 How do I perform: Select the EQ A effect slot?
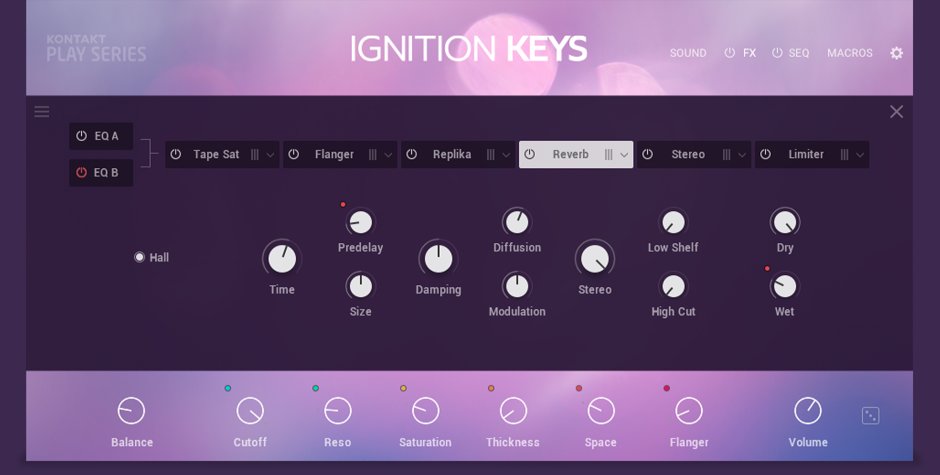click(x=101, y=136)
